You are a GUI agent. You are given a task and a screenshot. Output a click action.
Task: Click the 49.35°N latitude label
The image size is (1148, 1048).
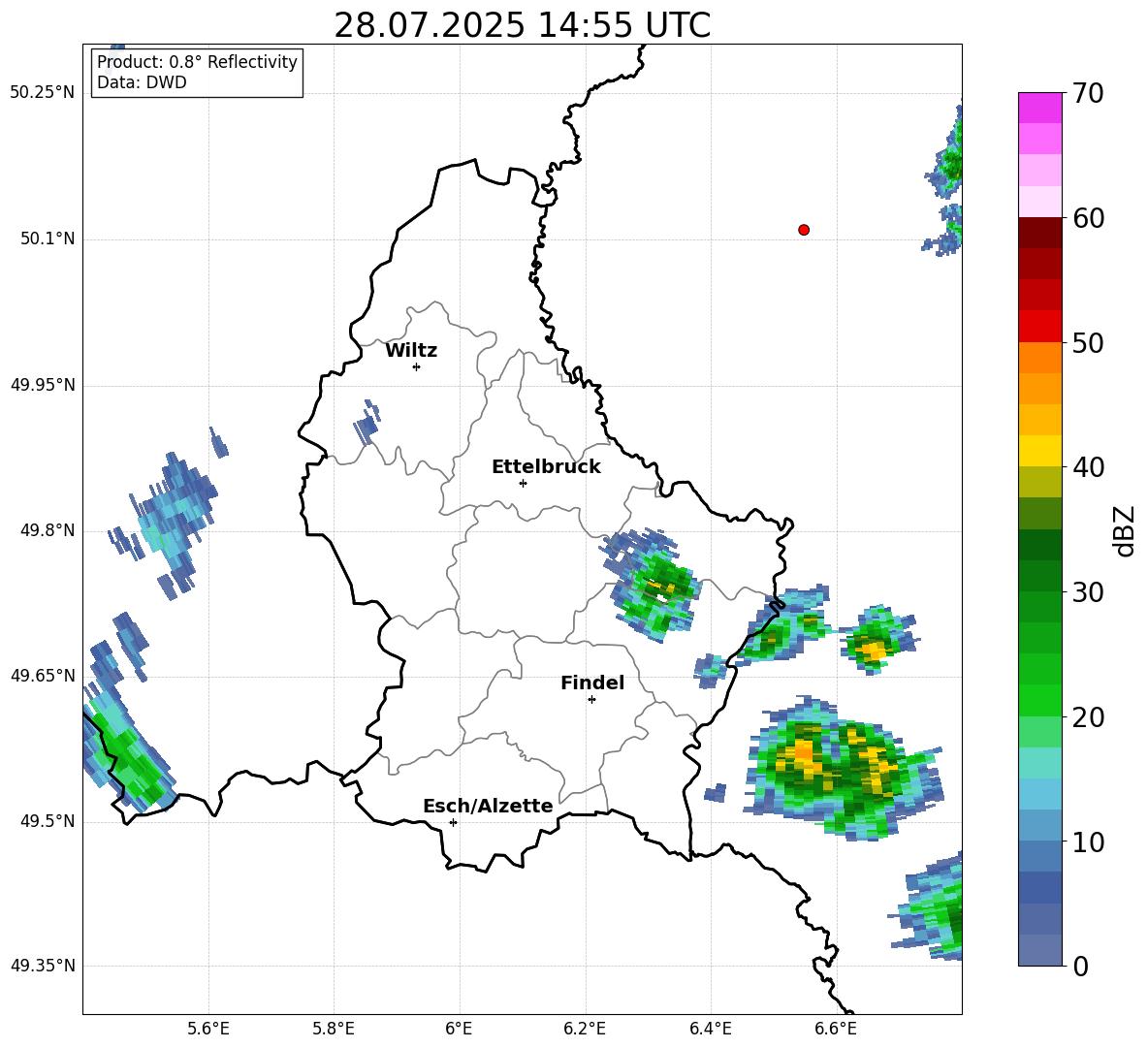click(x=43, y=966)
